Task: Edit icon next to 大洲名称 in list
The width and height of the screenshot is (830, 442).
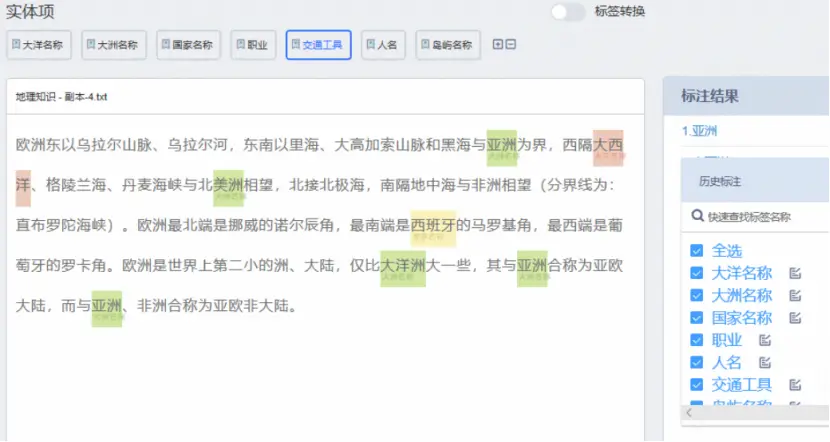Action: pyautogui.click(x=795, y=295)
